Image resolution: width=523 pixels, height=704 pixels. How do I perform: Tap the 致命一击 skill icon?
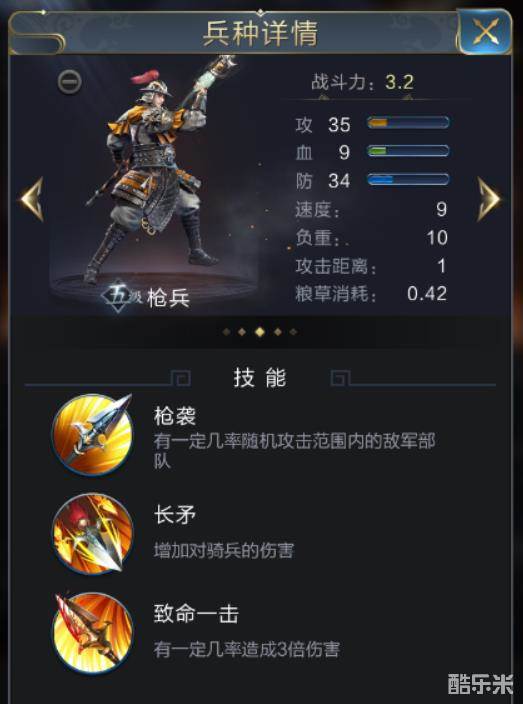(92, 633)
